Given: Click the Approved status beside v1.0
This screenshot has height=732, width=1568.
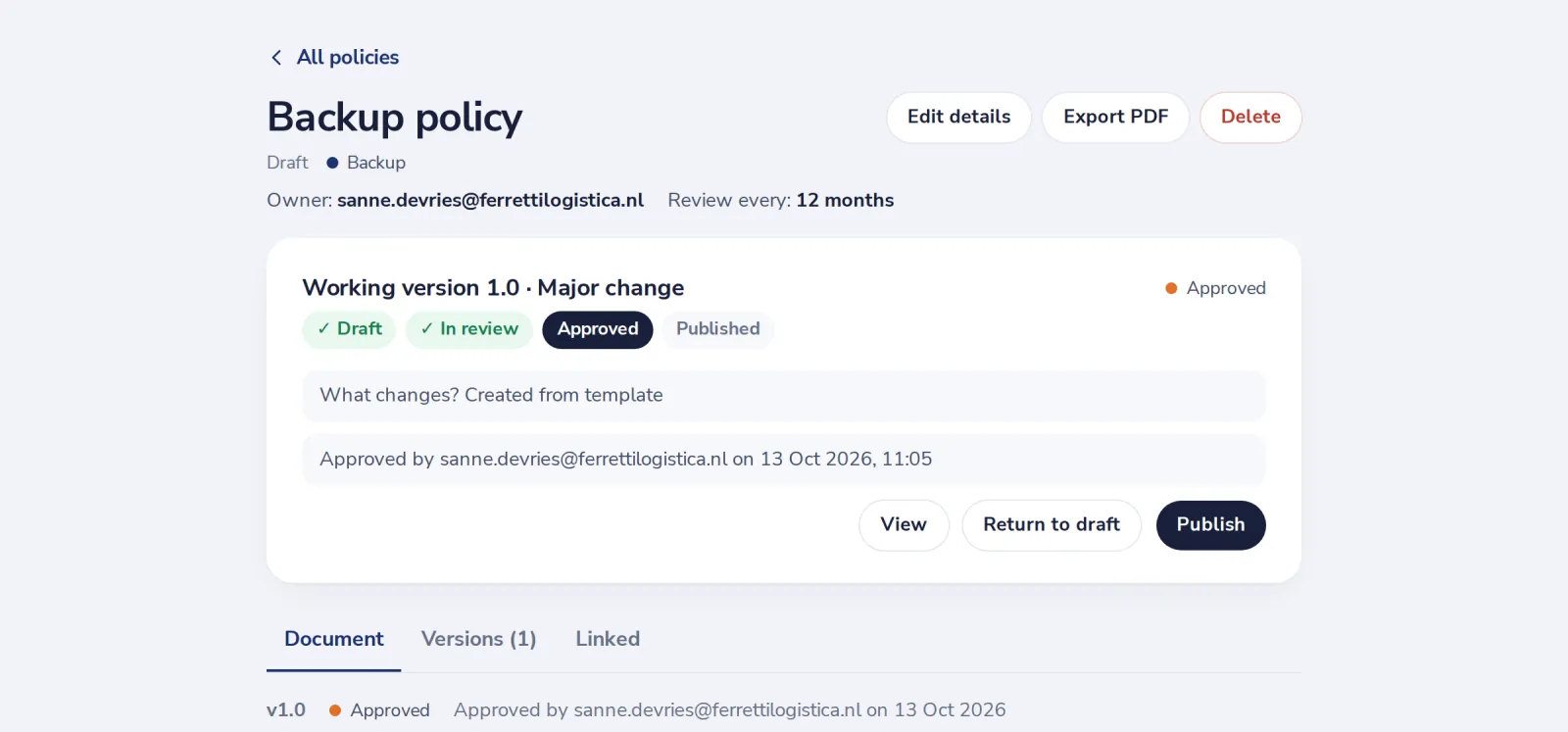Looking at the screenshot, I should (x=379, y=710).
